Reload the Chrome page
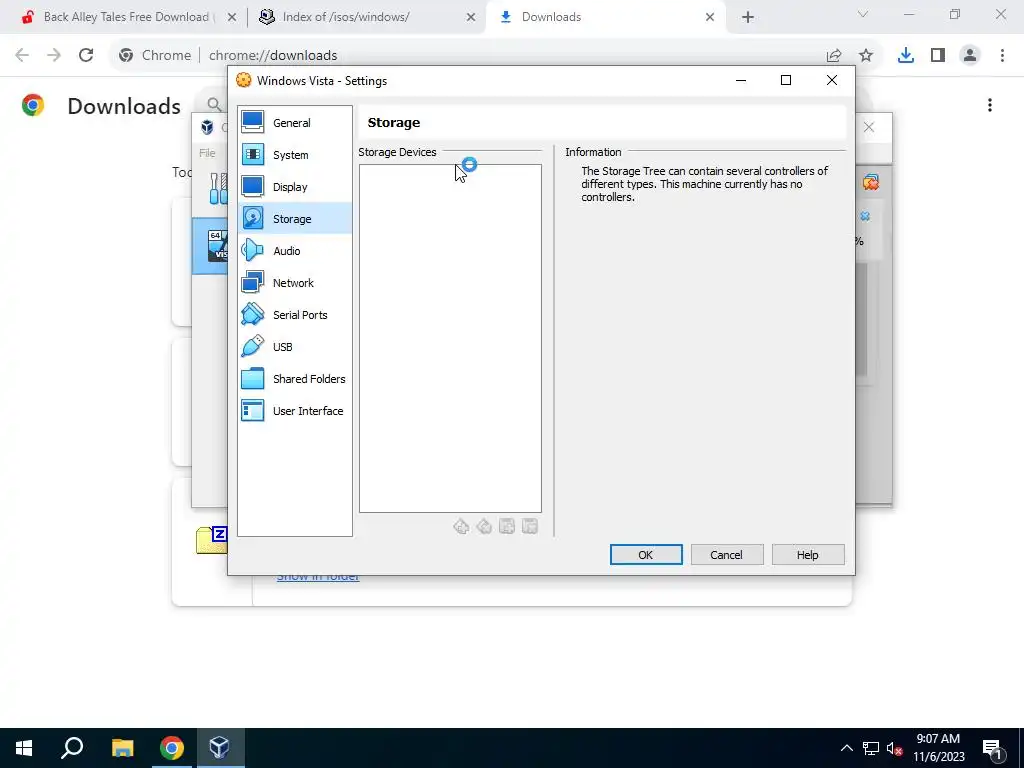 click(86, 55)
